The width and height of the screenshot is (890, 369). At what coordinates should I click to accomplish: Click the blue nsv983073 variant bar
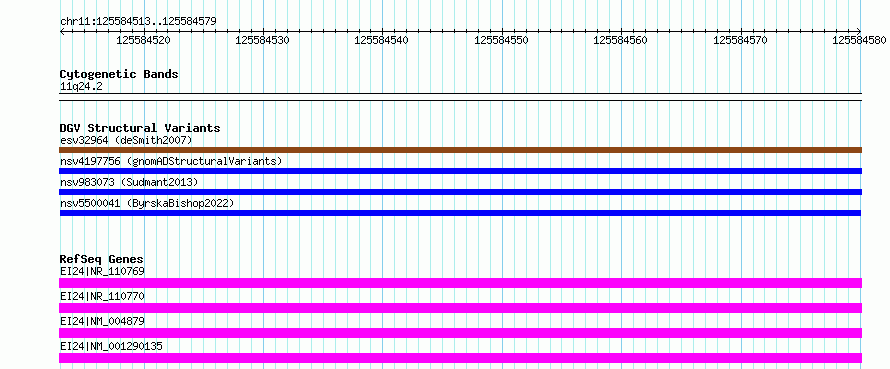tap(460, 192)
